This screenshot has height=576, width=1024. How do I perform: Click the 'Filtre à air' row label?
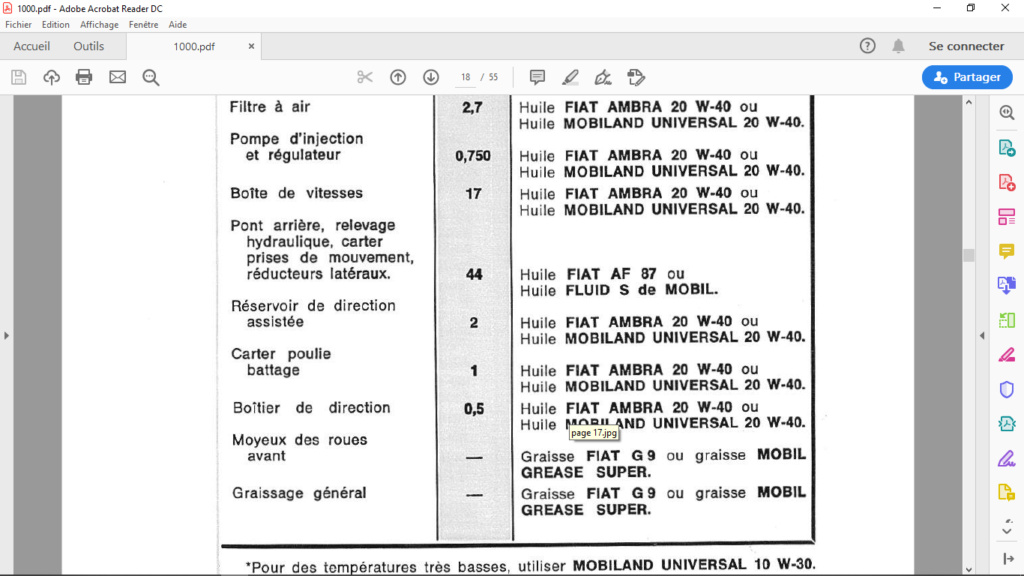(270, 107)
